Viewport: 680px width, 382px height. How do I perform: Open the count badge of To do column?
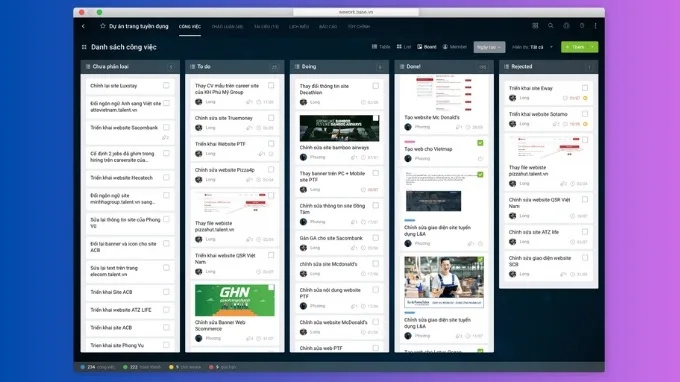[x=274, y=67]
